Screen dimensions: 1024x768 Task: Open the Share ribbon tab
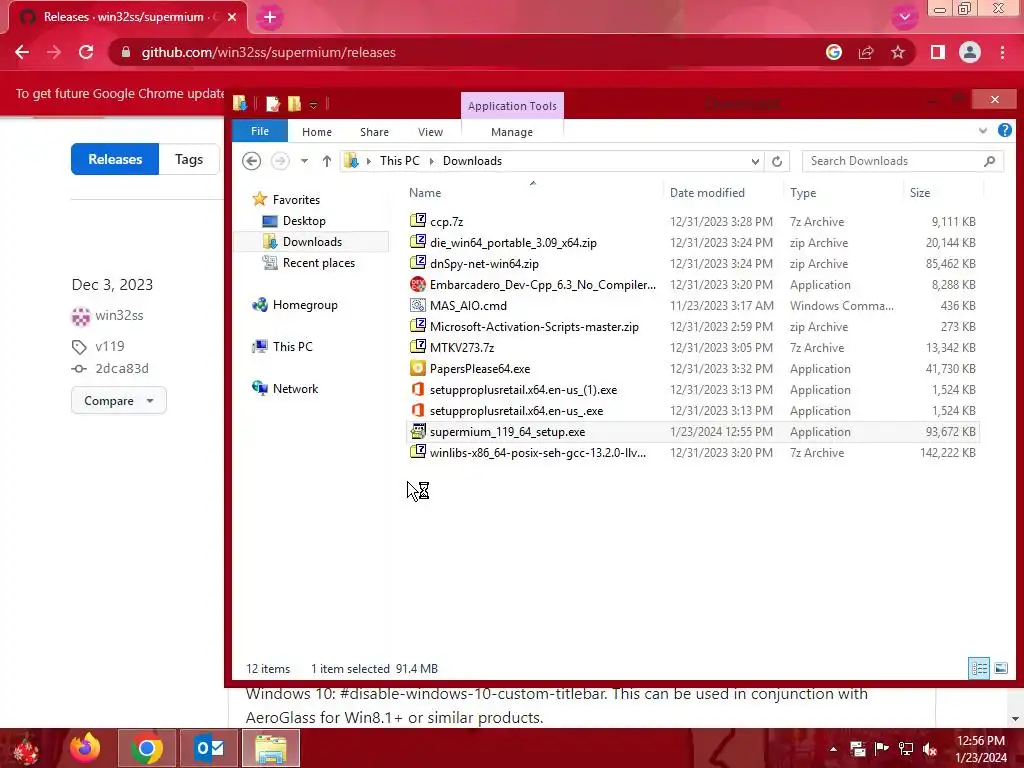click(374, 132)
